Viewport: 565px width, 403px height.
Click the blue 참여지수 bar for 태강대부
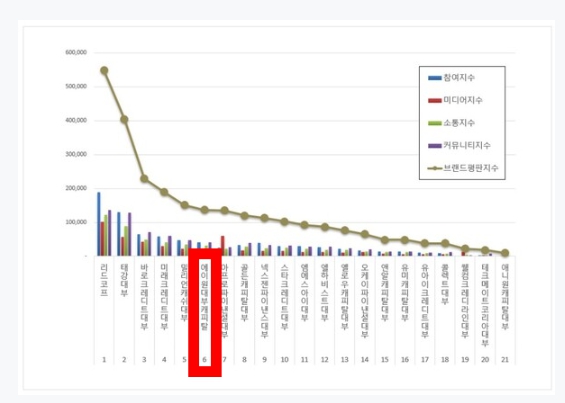pyautogui.click(x=119, y=234)
